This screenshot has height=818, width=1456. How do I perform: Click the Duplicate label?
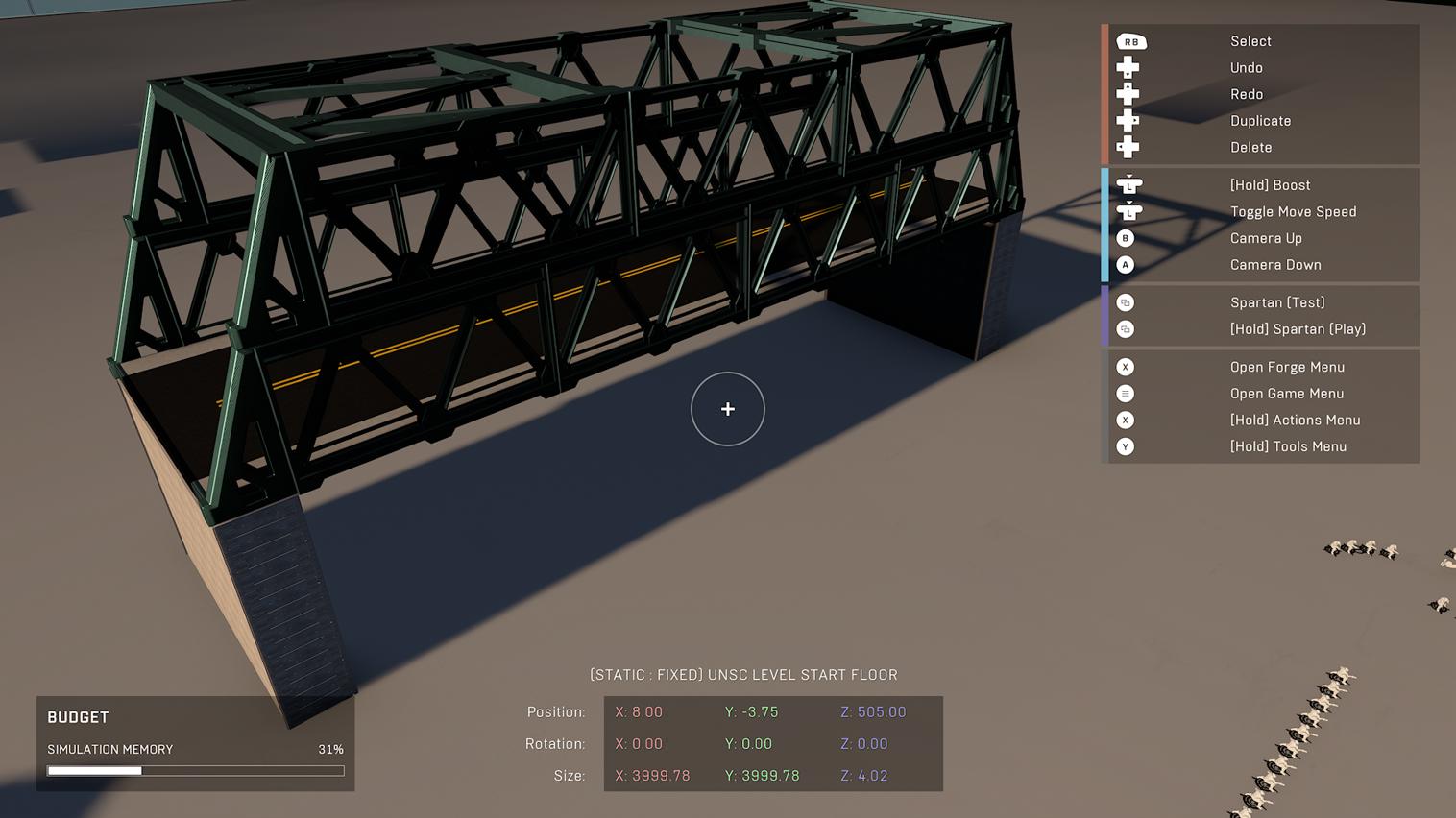tap(1260, 121)
